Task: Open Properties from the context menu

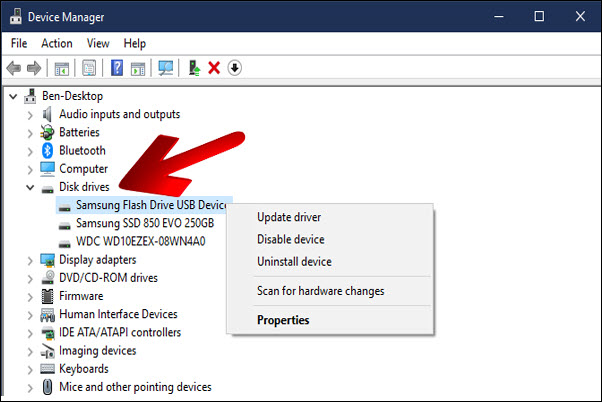Action: tap(283, 320)
